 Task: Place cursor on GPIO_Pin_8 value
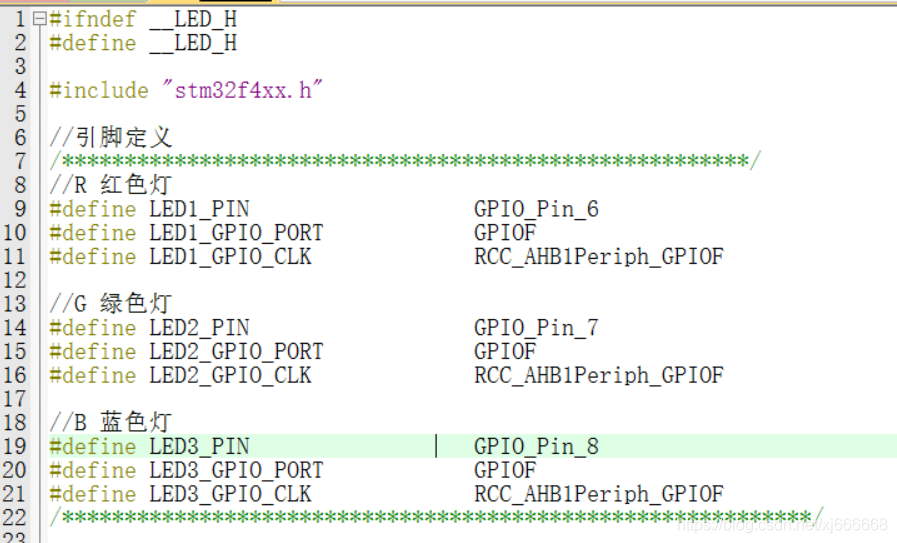coord(536,446)
